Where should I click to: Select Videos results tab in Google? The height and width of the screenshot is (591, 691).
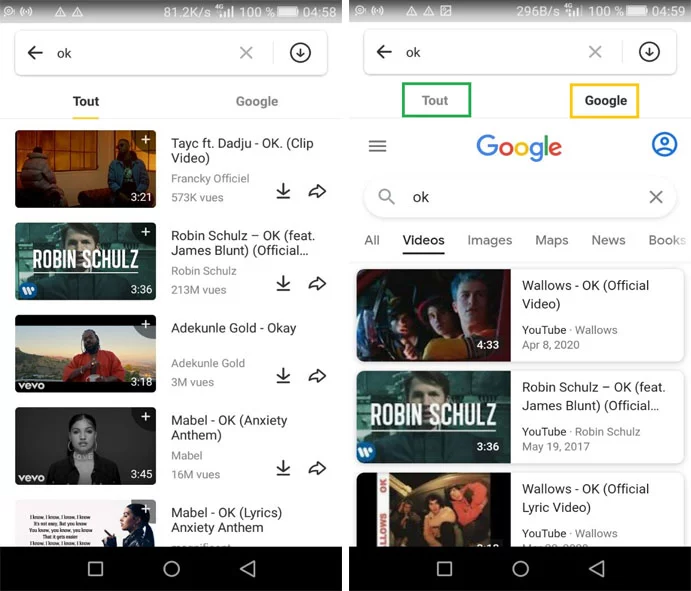pos(424,240)
